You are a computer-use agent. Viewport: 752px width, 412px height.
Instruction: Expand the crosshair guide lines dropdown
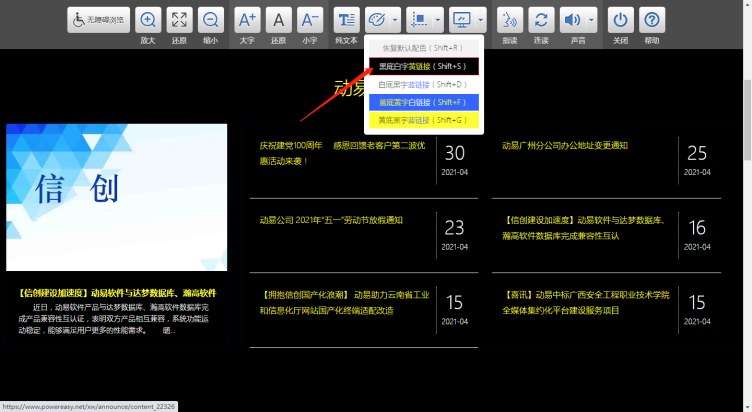click(439, 20)
